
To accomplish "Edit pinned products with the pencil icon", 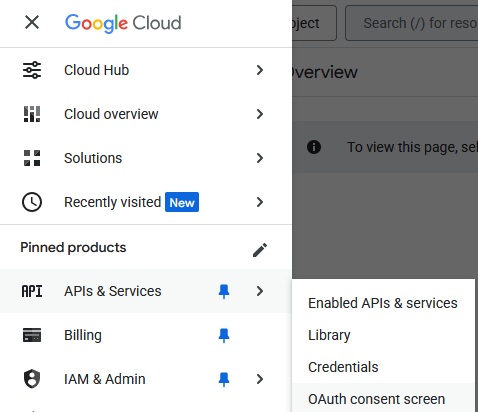I will [260, 250].
